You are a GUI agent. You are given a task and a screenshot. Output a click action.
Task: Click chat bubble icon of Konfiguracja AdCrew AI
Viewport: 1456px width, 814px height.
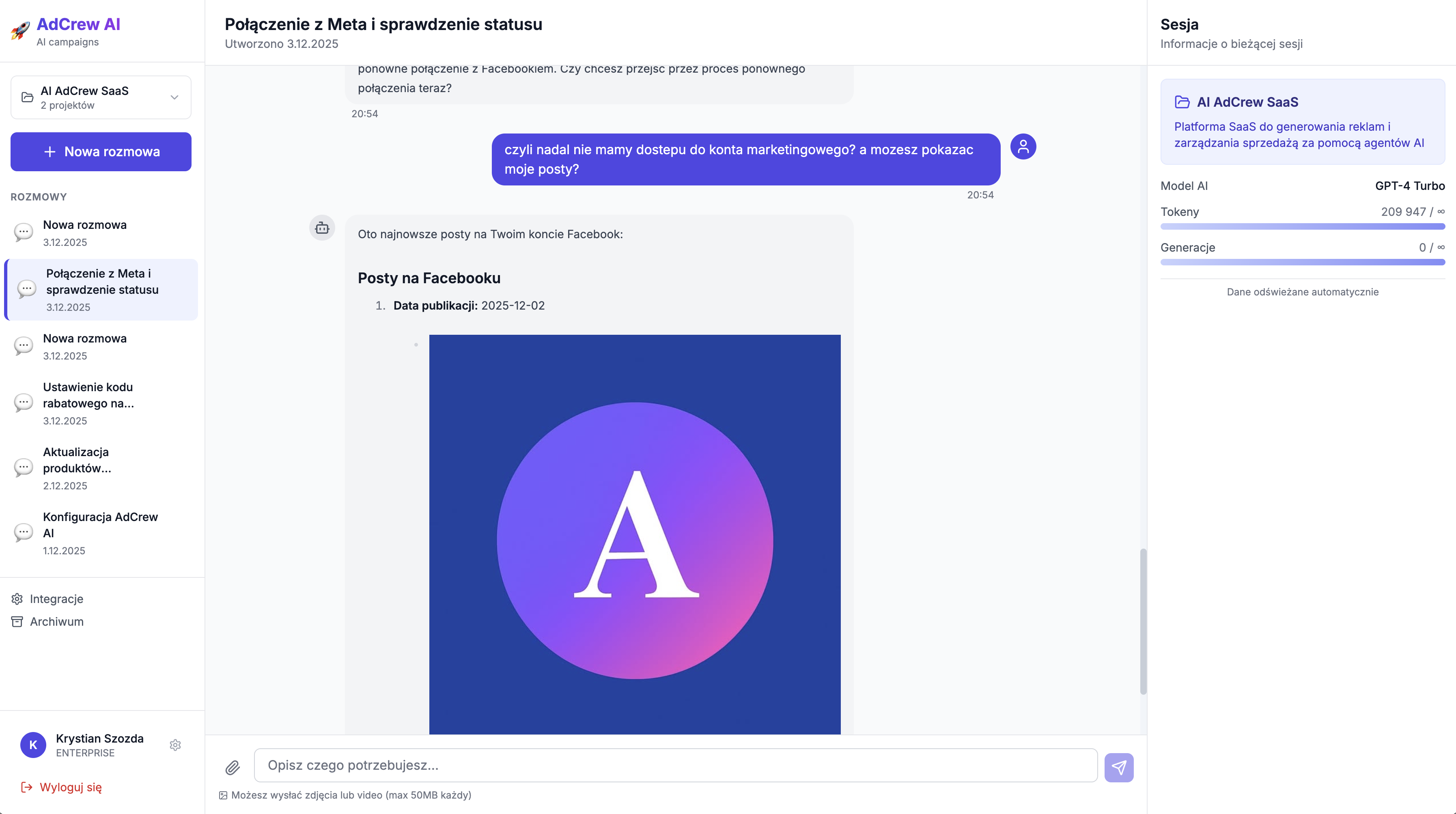click(x=23, y=532)
